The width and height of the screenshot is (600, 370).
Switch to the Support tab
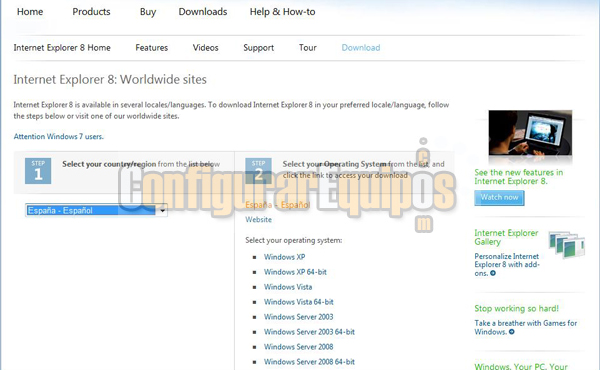pos(259,48)
